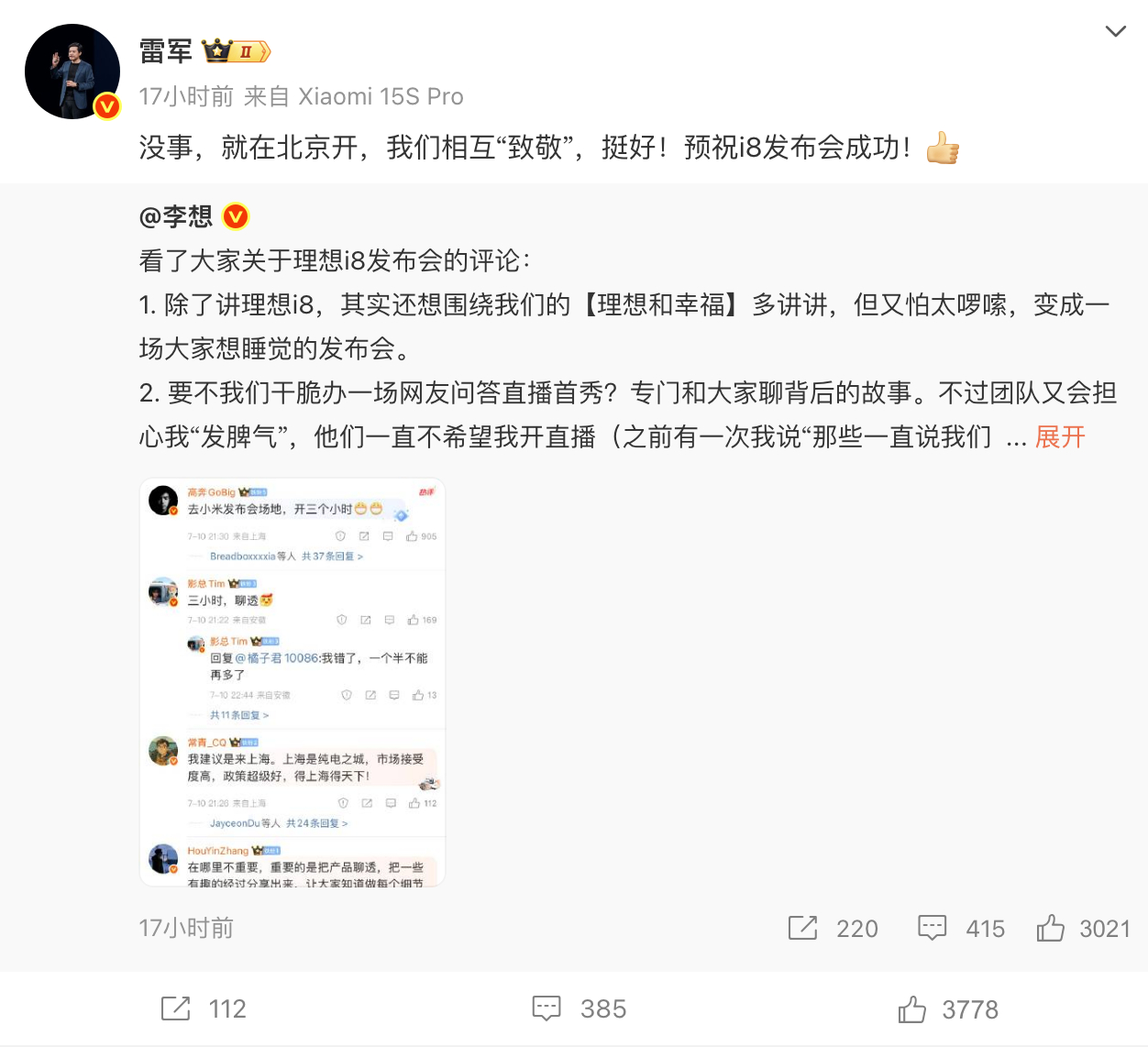Repost 雷军's post (112)
This screenshot has width=1148, height=1047.
204,1008
